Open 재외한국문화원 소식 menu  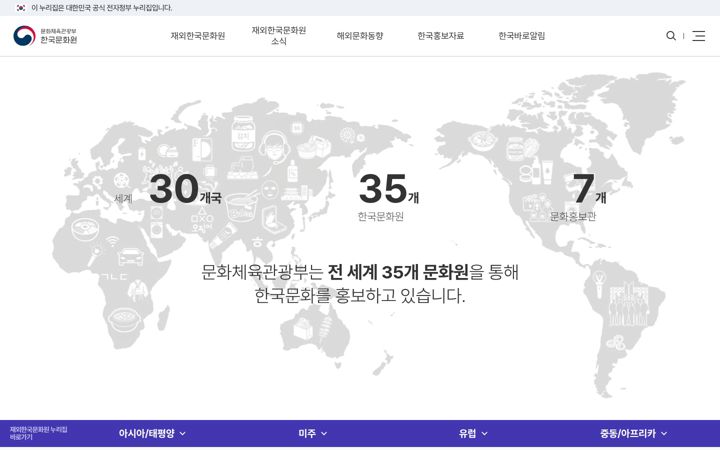pyautogui.click(x=279, y=36)
